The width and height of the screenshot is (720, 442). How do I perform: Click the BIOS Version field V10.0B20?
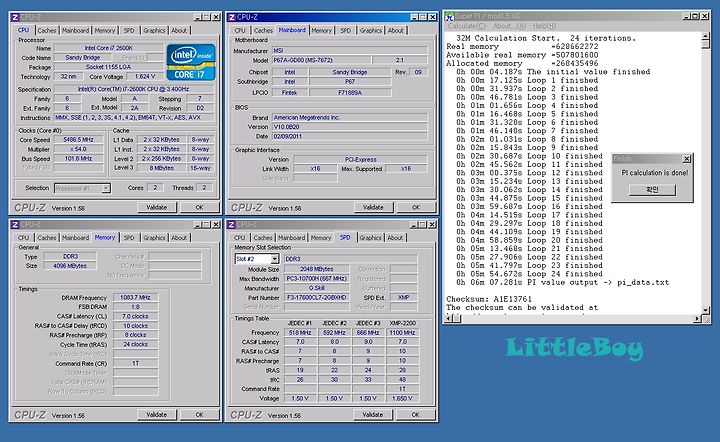coord(350,127)
